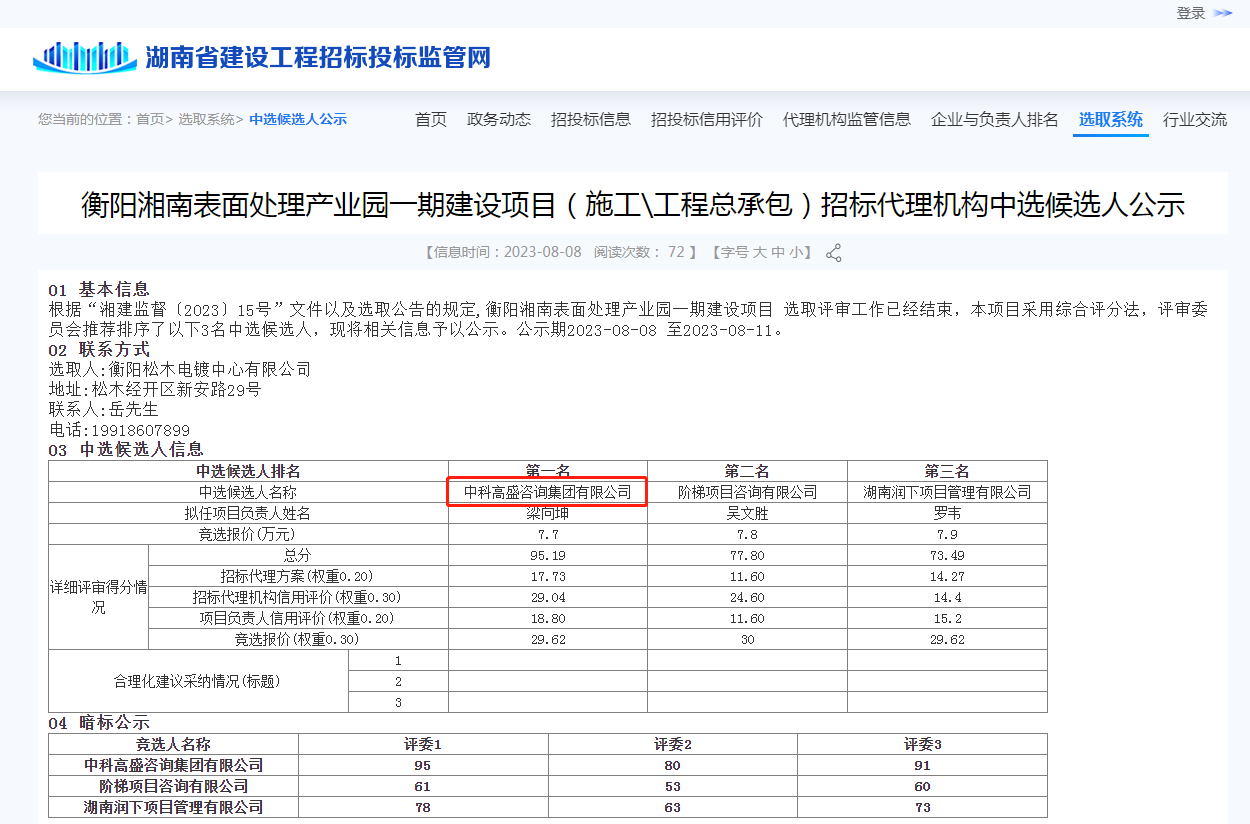This screenshot has height=824, width=1250.
Task: Set font size to 小
Action: (x=795, y=252)
